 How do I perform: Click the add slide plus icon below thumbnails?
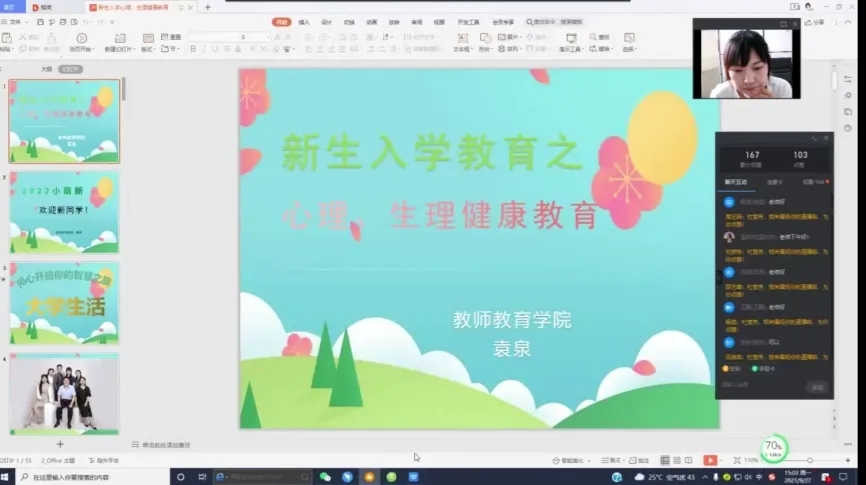click(x=60, y=443)
